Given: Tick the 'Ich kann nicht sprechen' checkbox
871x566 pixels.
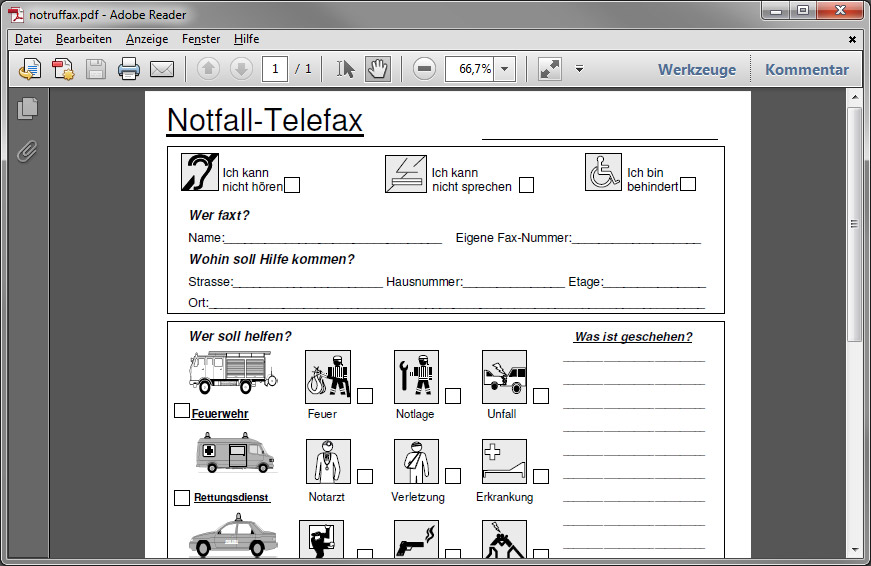Looking at the screenshot, I should 526,185.
